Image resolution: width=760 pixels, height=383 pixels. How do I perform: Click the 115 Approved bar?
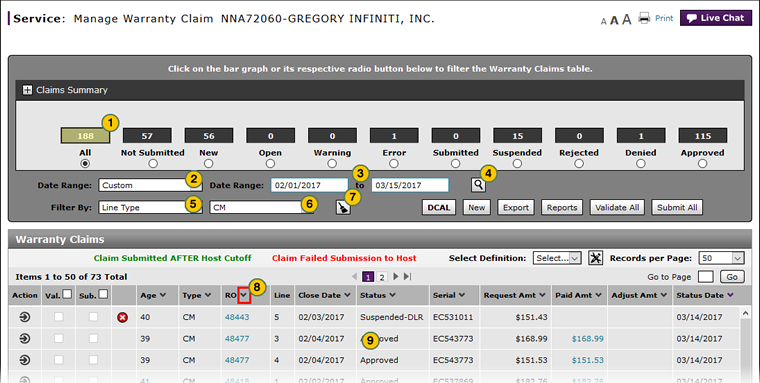pyautogui.click(x=702, y=136)
